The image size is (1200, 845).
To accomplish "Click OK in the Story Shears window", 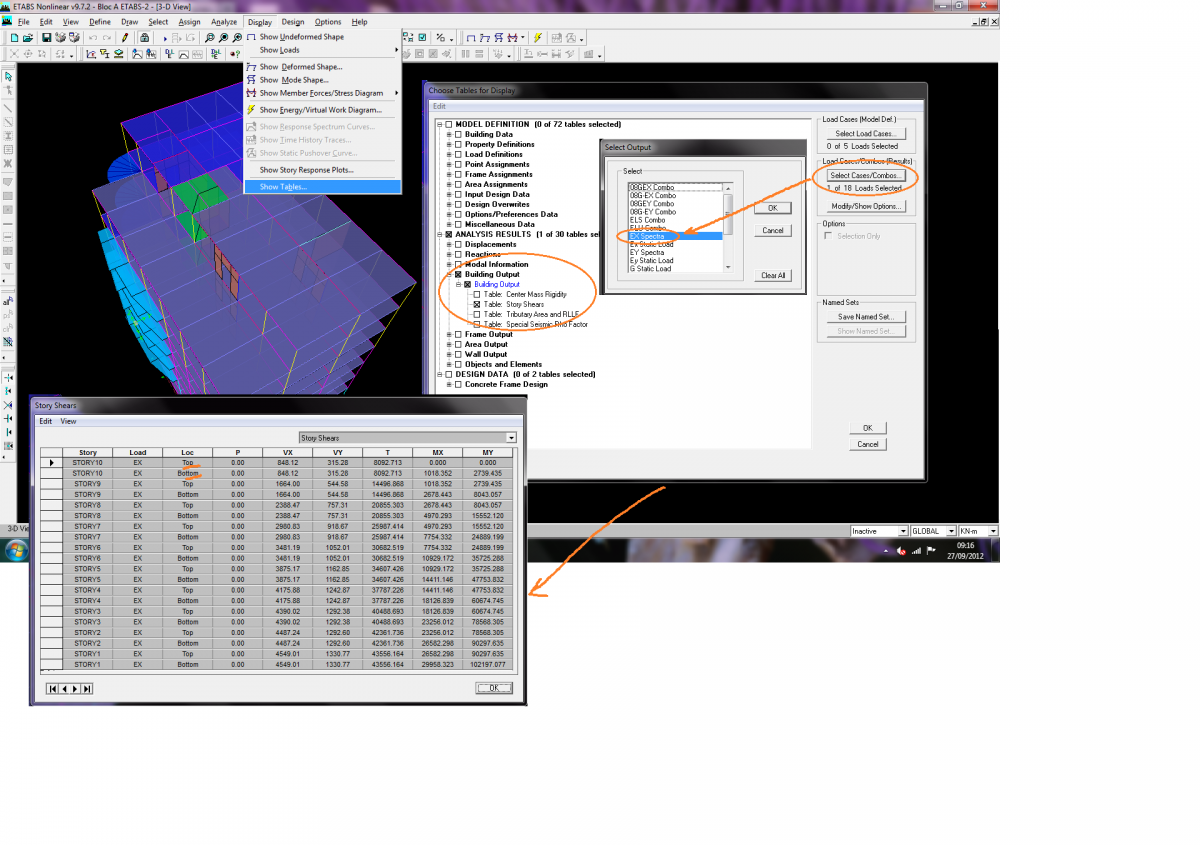I will (494, 688).
